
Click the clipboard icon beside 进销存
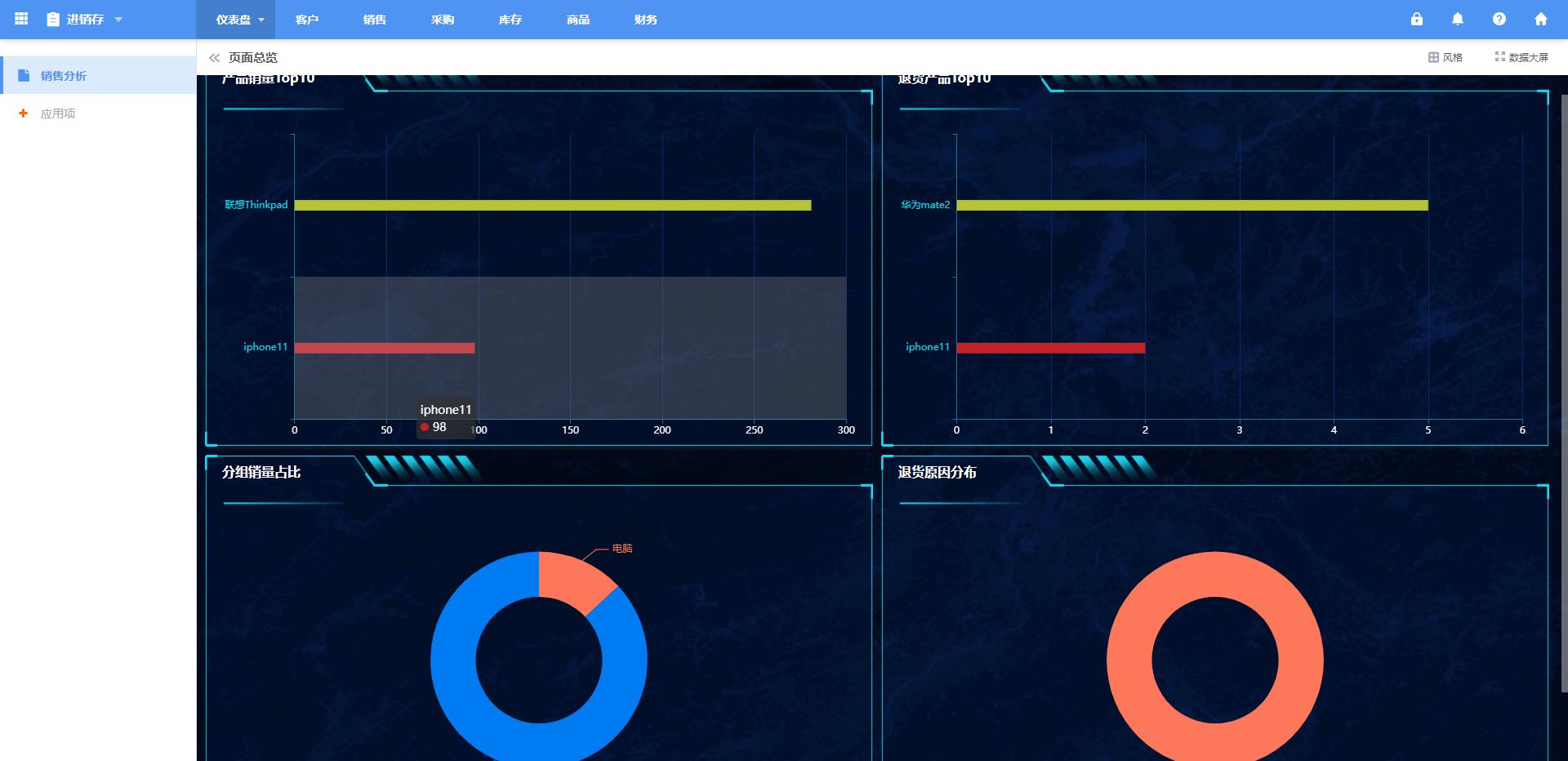(x=53, y=20)
